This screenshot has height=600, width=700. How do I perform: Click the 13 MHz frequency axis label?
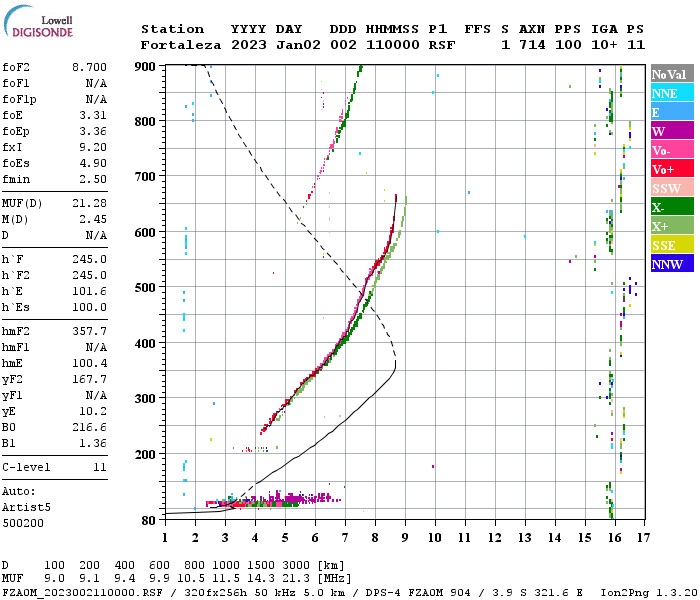pos(525,538)
